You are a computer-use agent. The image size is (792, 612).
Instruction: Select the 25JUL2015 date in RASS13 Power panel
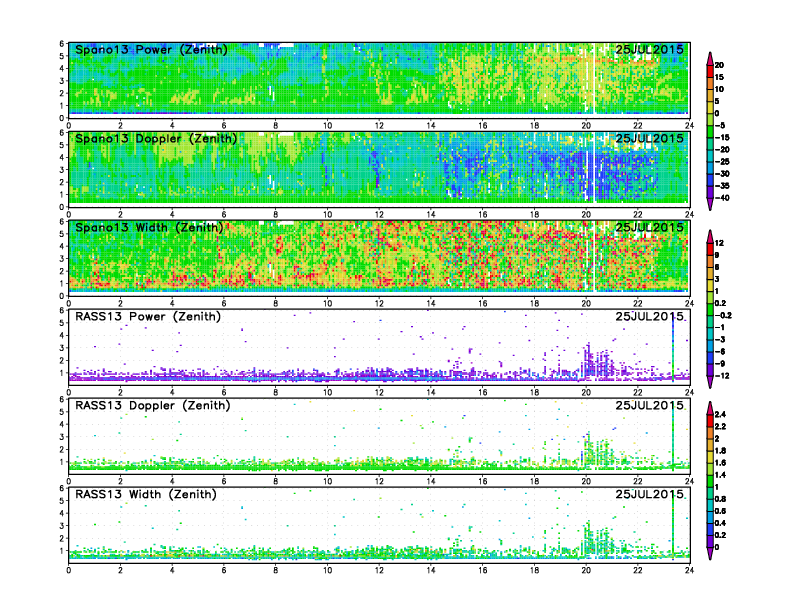click(649, 316)
